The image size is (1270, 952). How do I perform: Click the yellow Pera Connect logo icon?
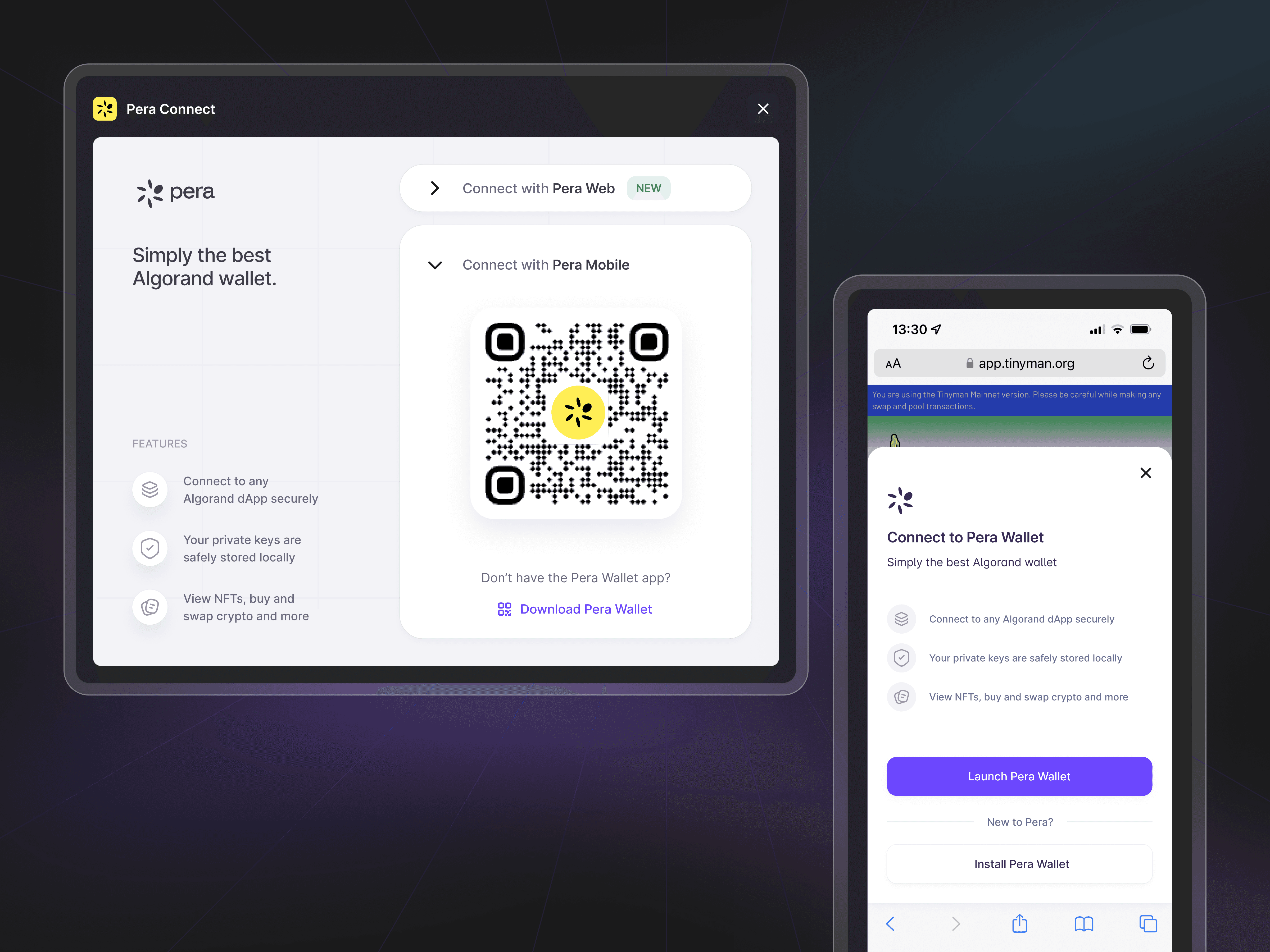pos(105,109)
